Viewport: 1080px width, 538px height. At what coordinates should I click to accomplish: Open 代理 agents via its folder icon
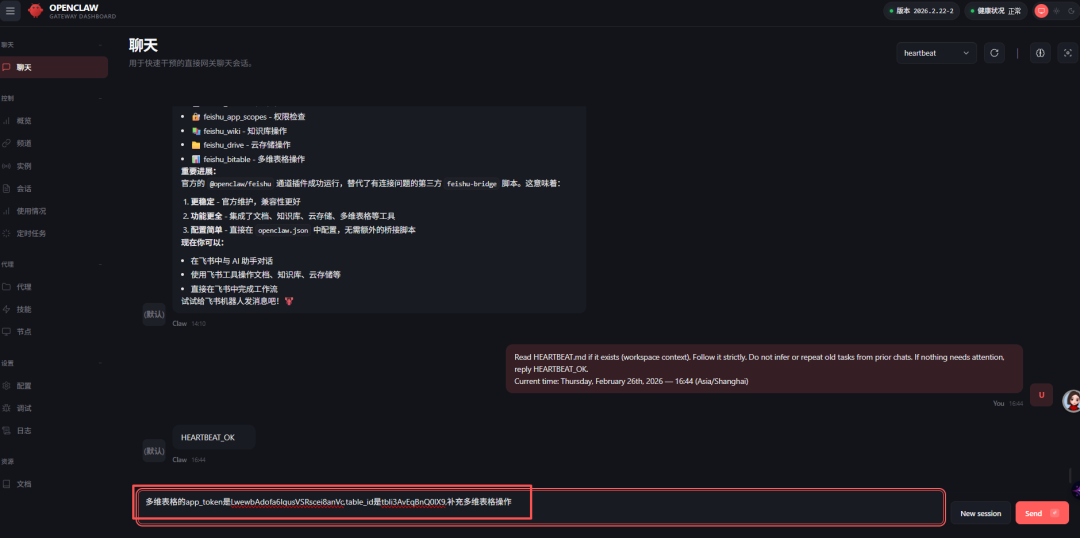pyautogui.click(x=6, y=287)
